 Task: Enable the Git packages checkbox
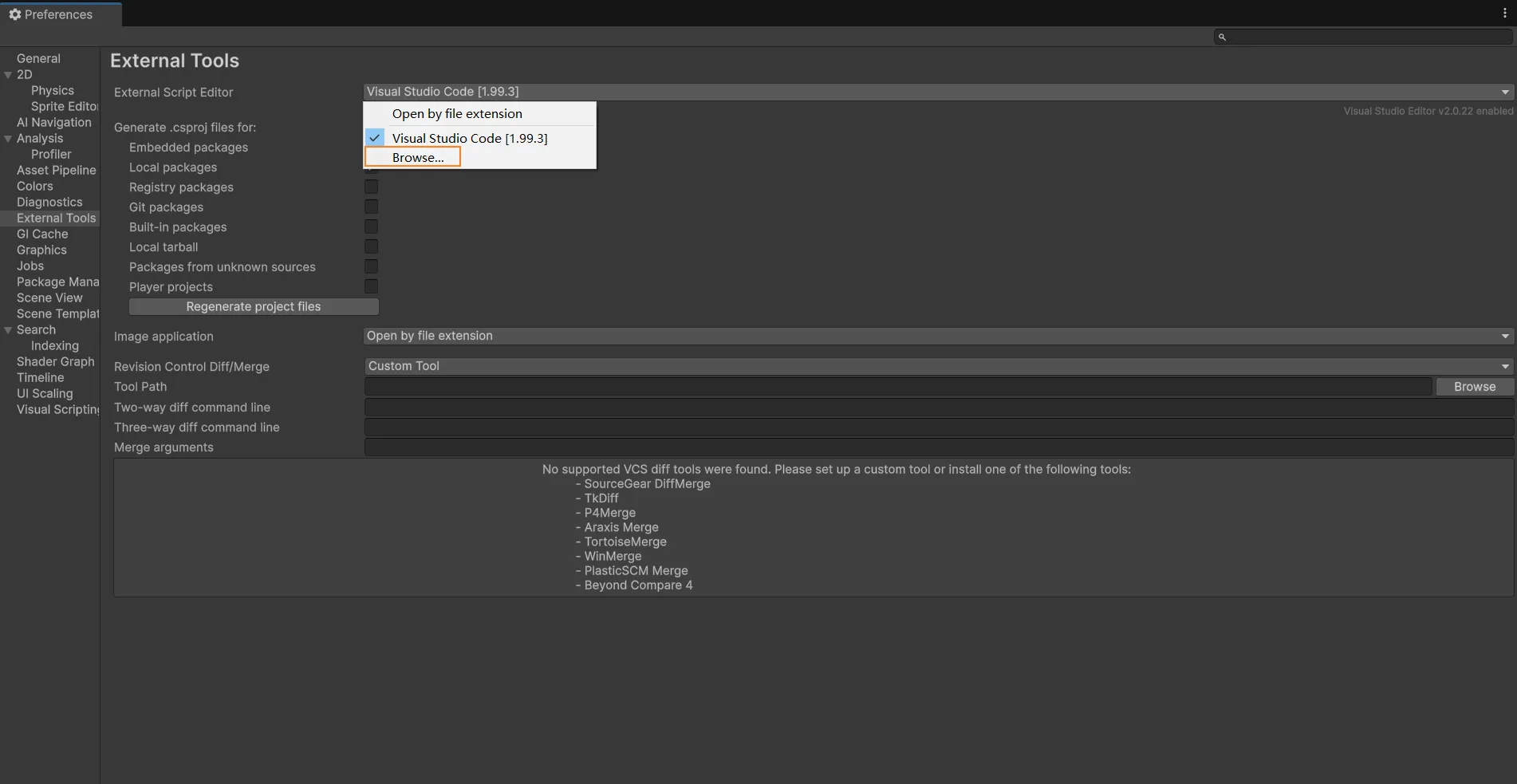[x=371, y=207]
